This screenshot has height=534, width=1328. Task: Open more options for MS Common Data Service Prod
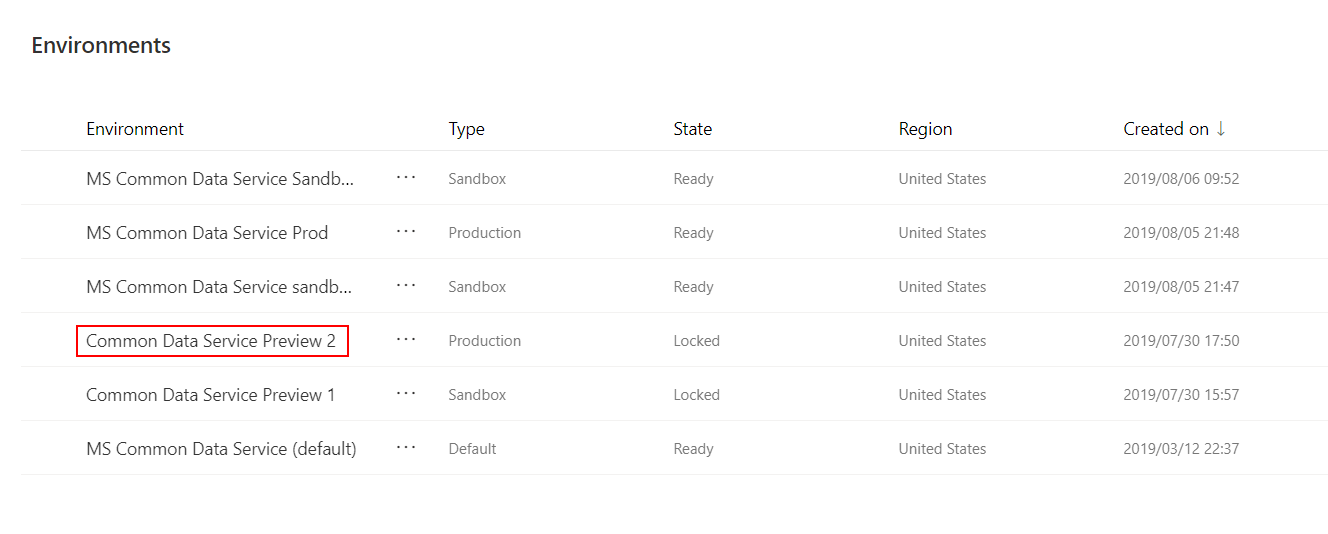click(405, 232)
